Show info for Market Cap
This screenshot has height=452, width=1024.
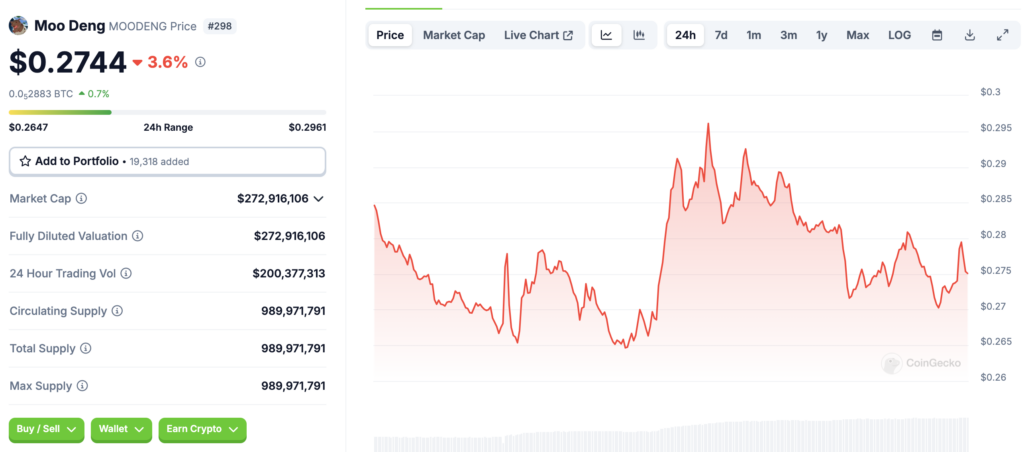pyautogui.click(x=82, y=199)
